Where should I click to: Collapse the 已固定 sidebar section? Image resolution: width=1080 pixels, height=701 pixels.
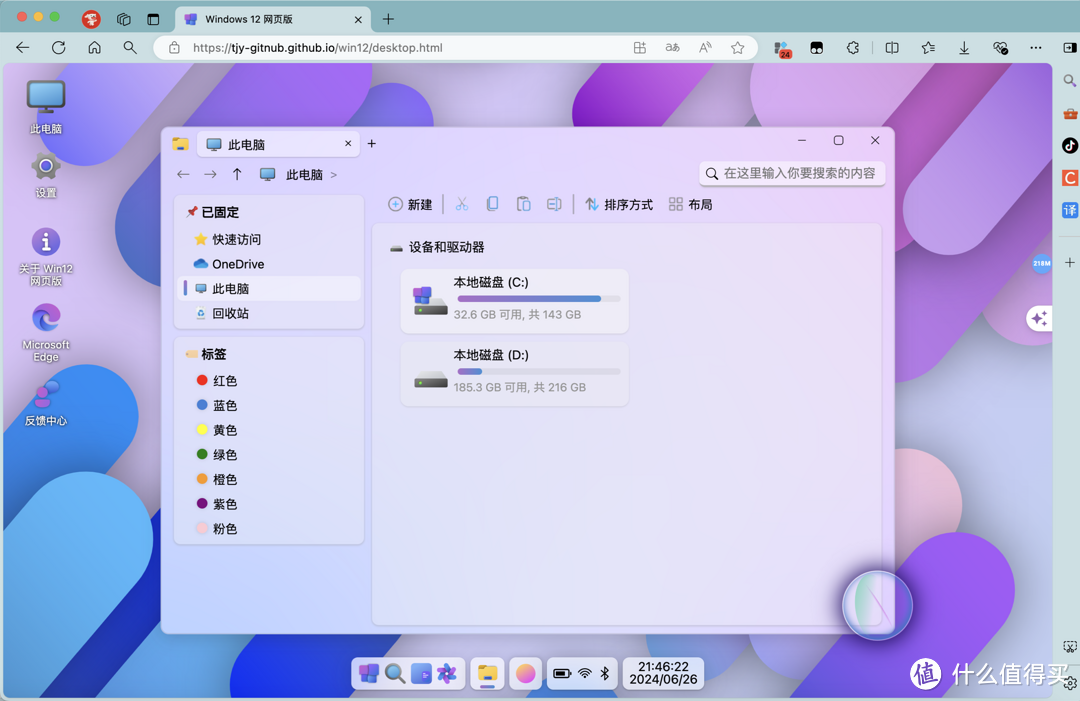(213, 212)
